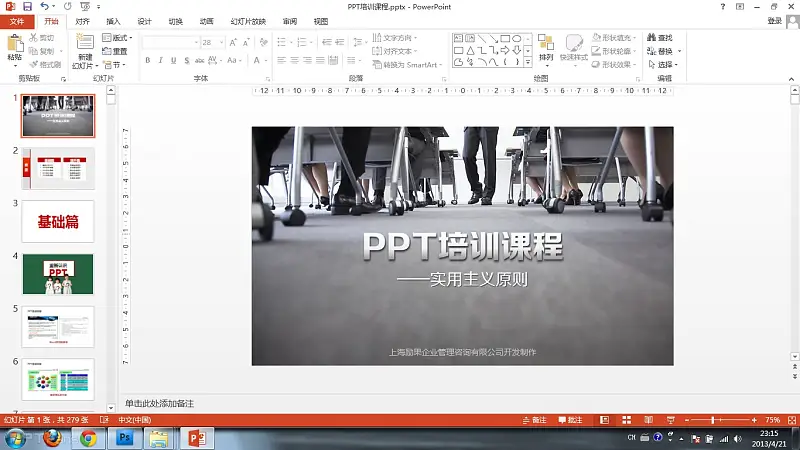The image size is (800, 450).
Task: Click the Undo arrow in the title bar
Action: [x=45, y=6]
